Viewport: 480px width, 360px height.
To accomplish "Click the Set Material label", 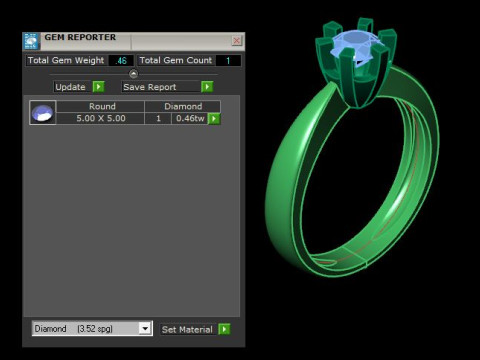I will point(187,330).
